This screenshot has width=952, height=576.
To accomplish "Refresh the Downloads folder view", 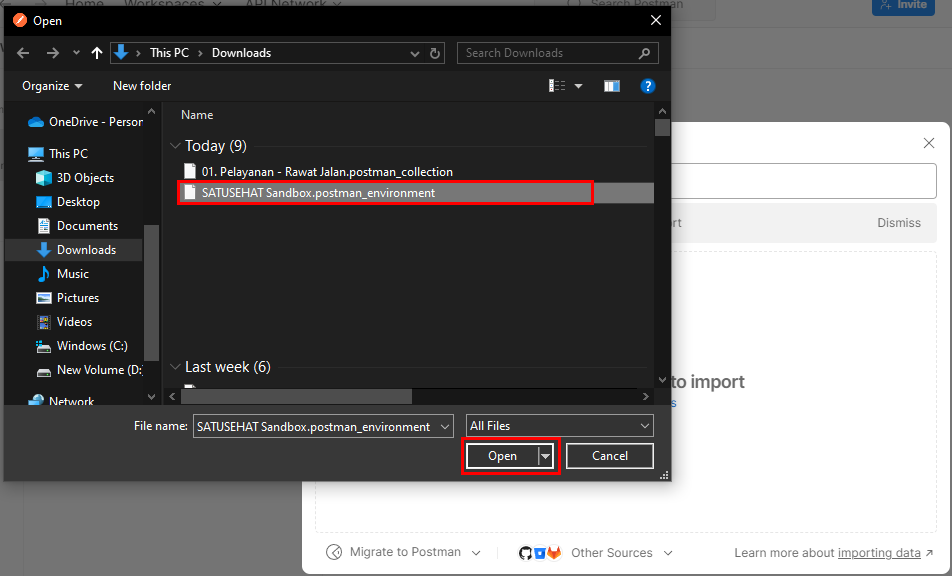I will coord(435,53).
